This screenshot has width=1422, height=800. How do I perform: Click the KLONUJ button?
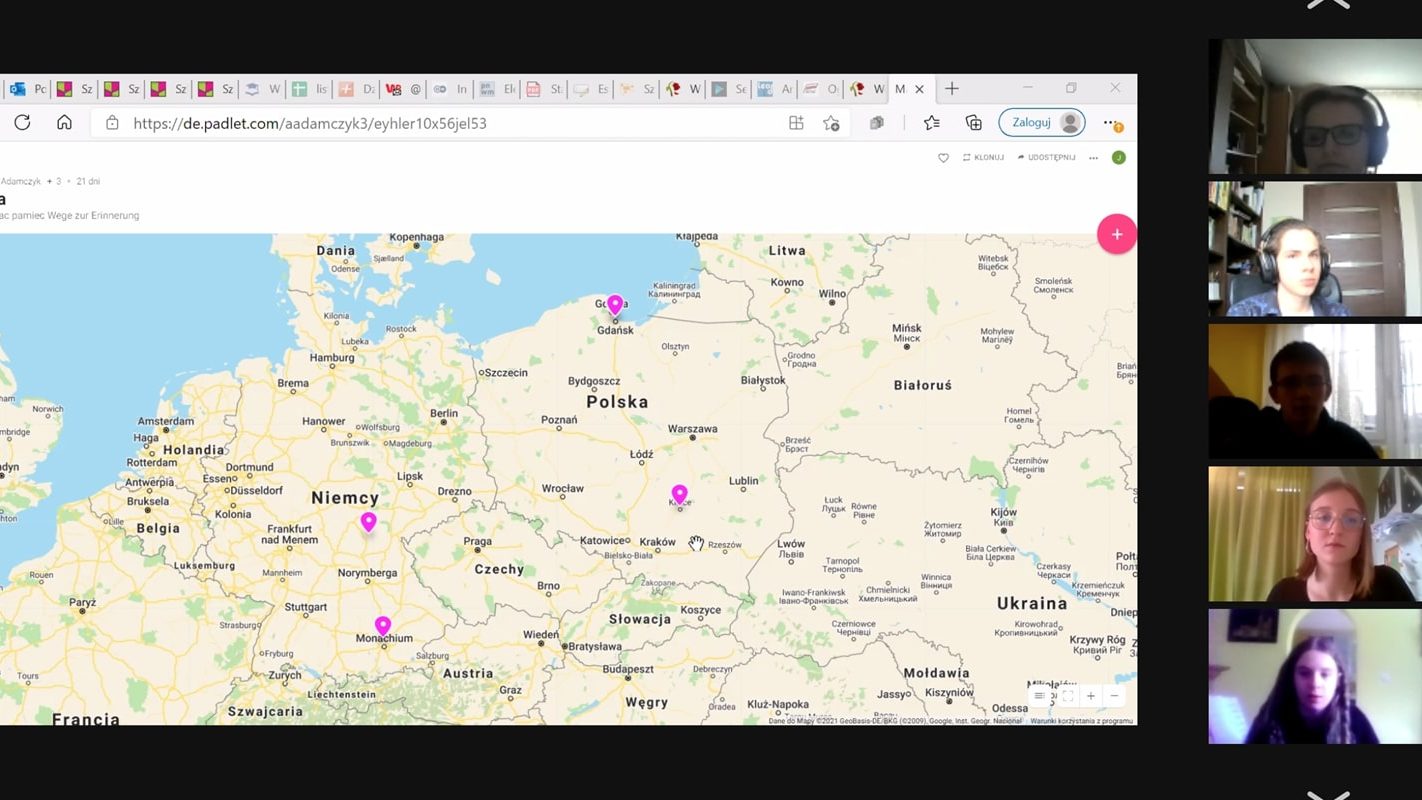click(983, 158)
